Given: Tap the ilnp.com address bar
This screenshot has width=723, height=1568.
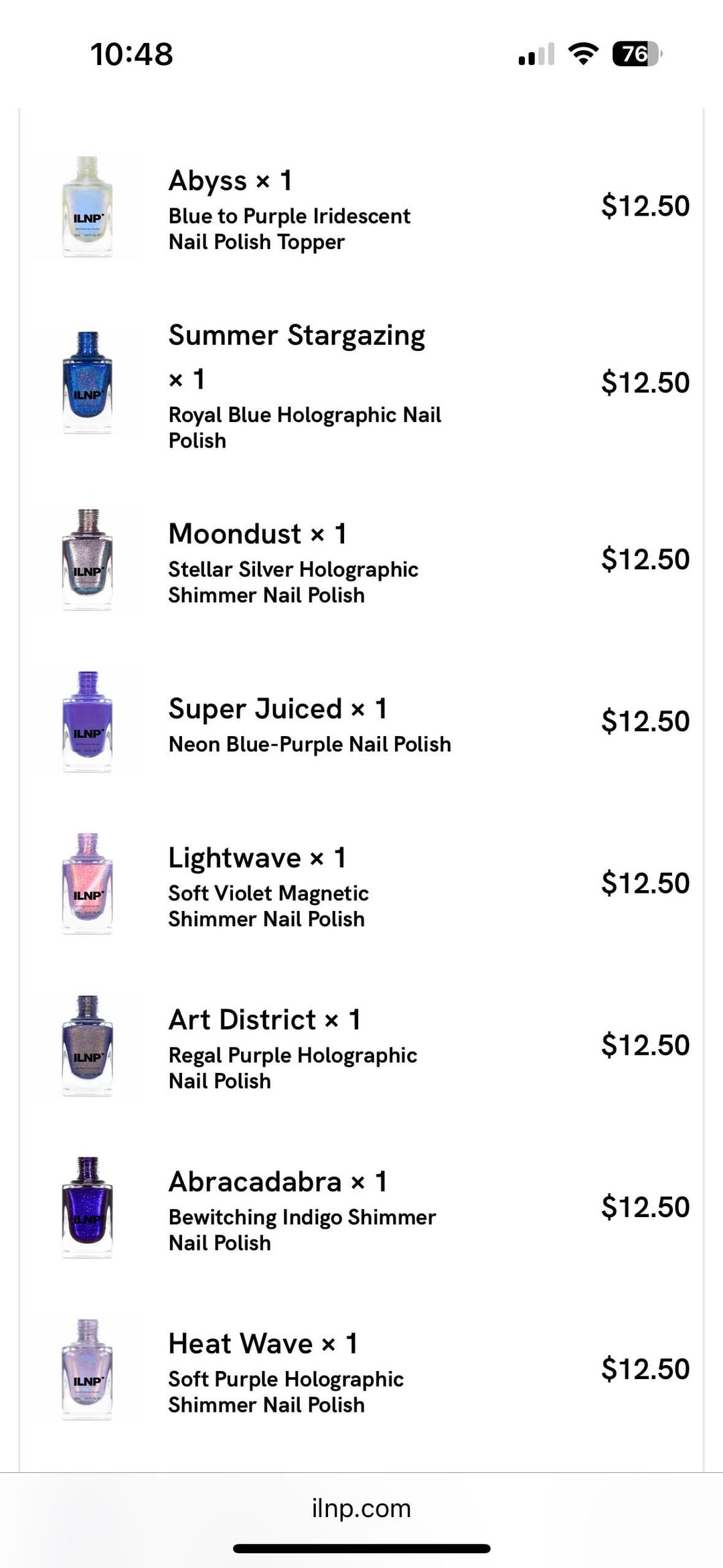Looking at the screenshot, I should 361,1508.
